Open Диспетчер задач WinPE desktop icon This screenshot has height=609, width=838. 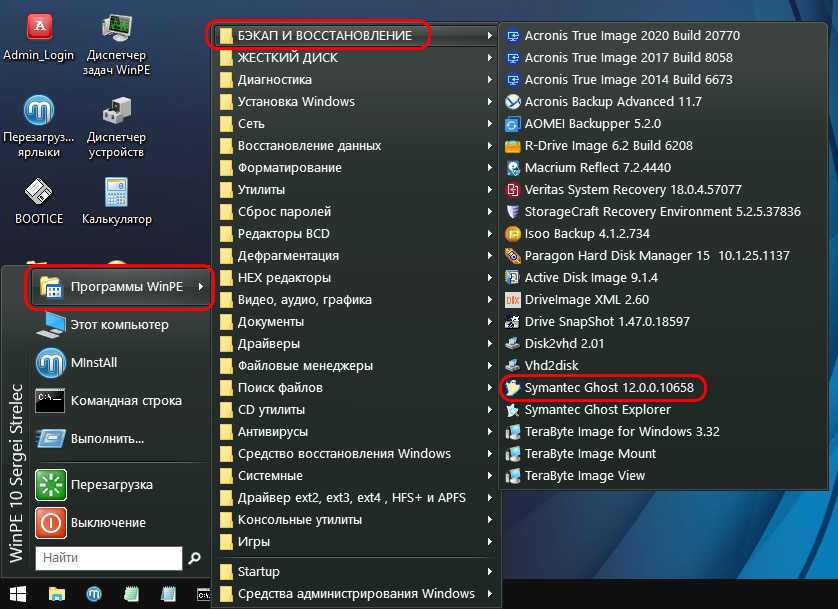coord(117,45)
